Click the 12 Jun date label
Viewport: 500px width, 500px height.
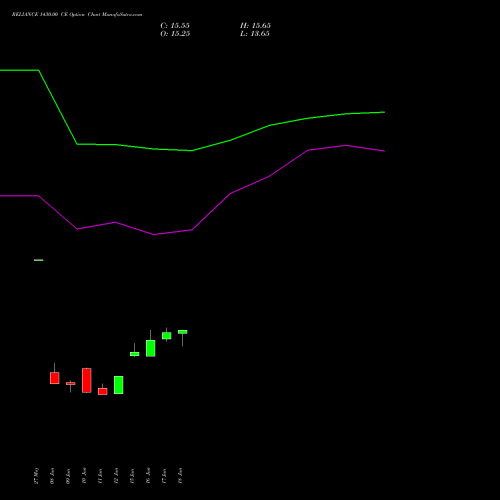116,476
